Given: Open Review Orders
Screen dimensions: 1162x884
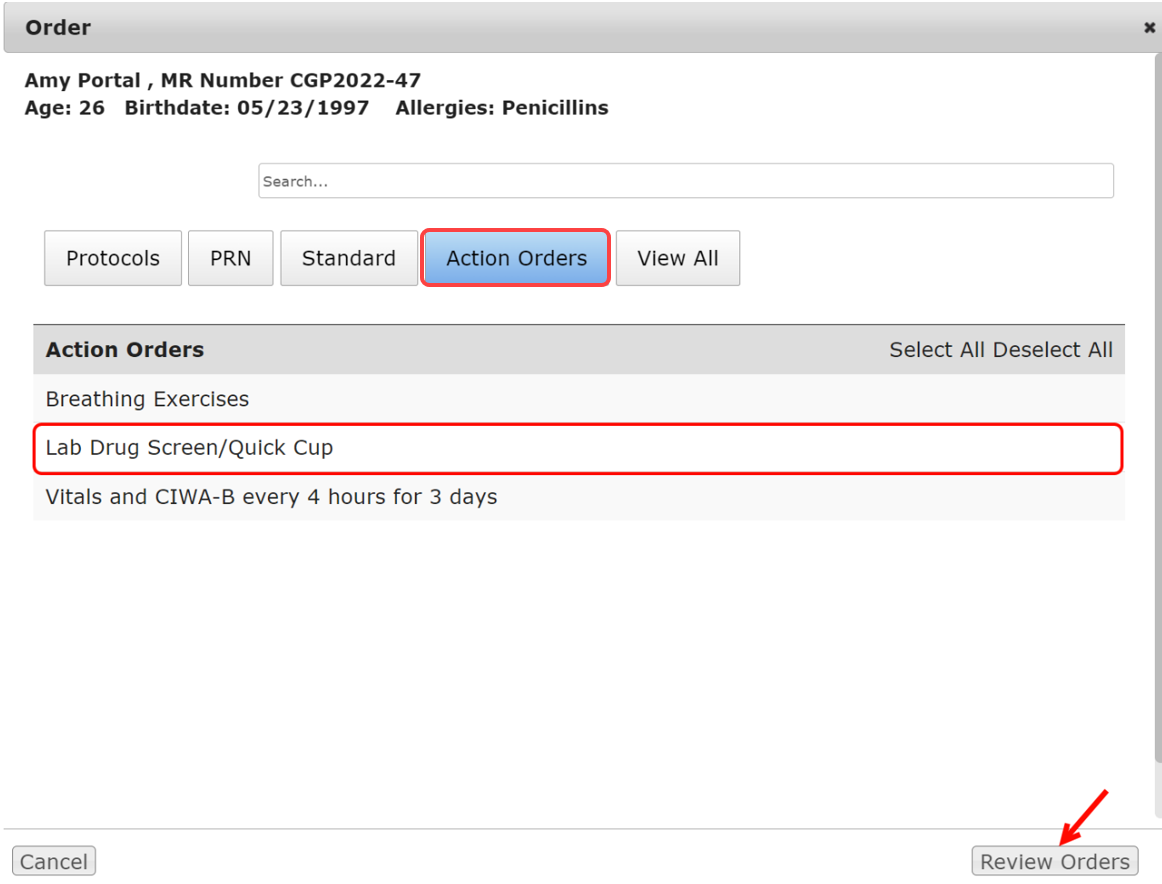Looking at the screenshot, I should pos(1055,861).
